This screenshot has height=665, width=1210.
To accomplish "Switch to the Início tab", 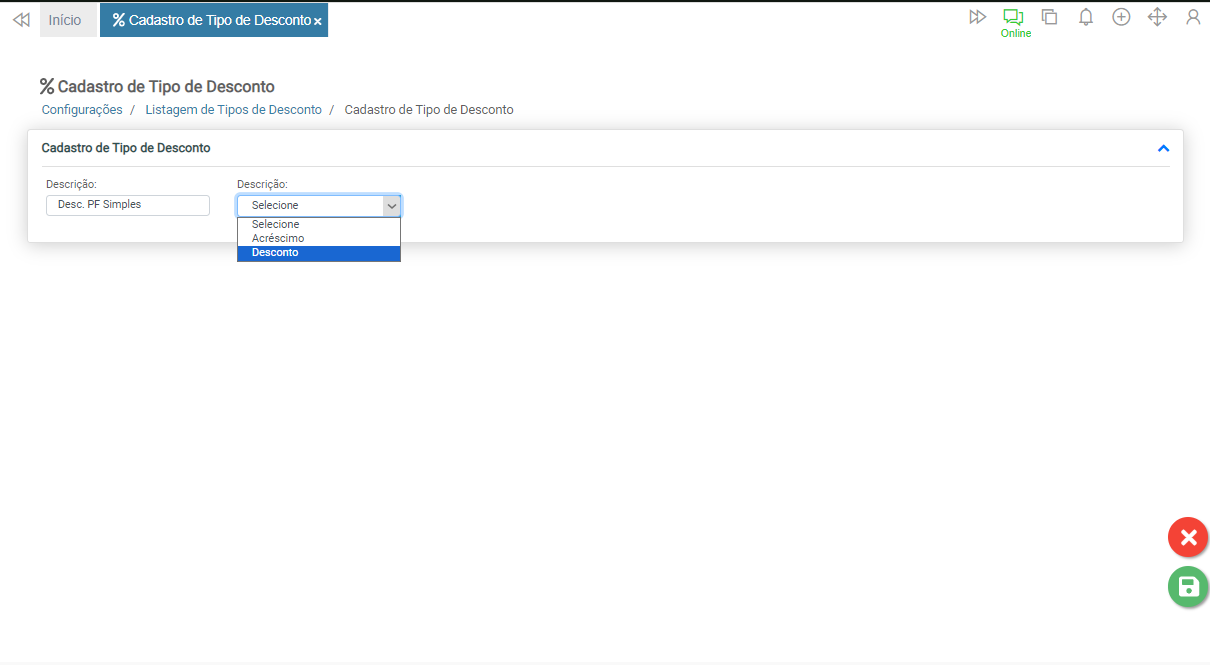I will pyautogui.click(x=65, y=20).
